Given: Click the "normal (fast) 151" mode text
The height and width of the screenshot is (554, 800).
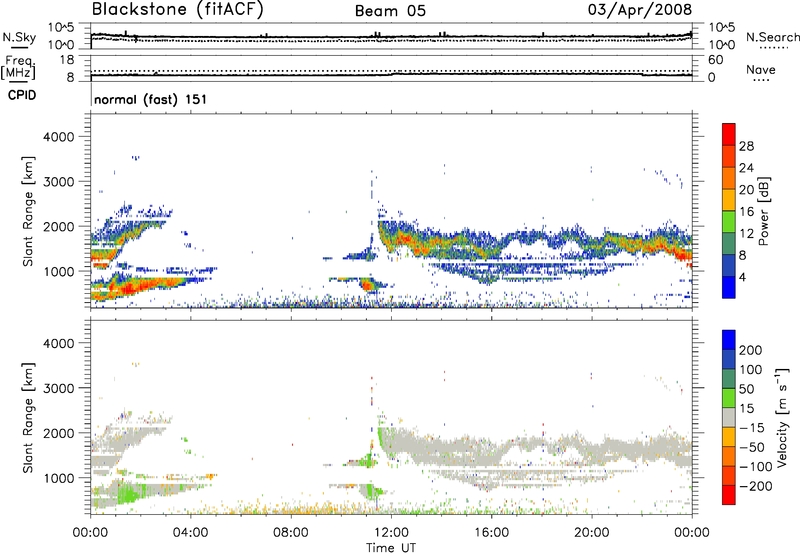Looking at the screenshot, I should [151, 99].
